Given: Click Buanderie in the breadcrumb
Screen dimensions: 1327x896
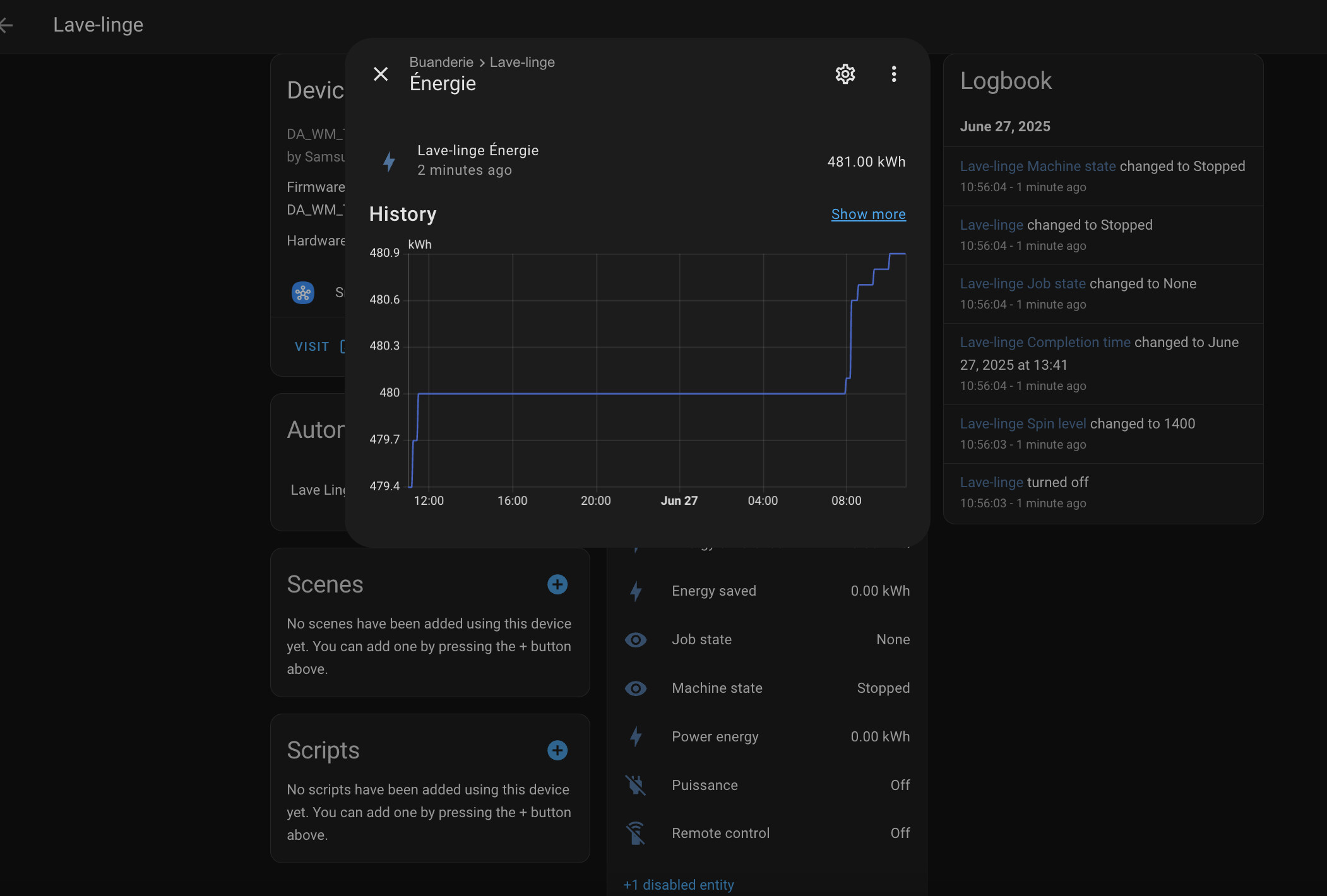Looking at the screenshot, I should tap(441, 62).
